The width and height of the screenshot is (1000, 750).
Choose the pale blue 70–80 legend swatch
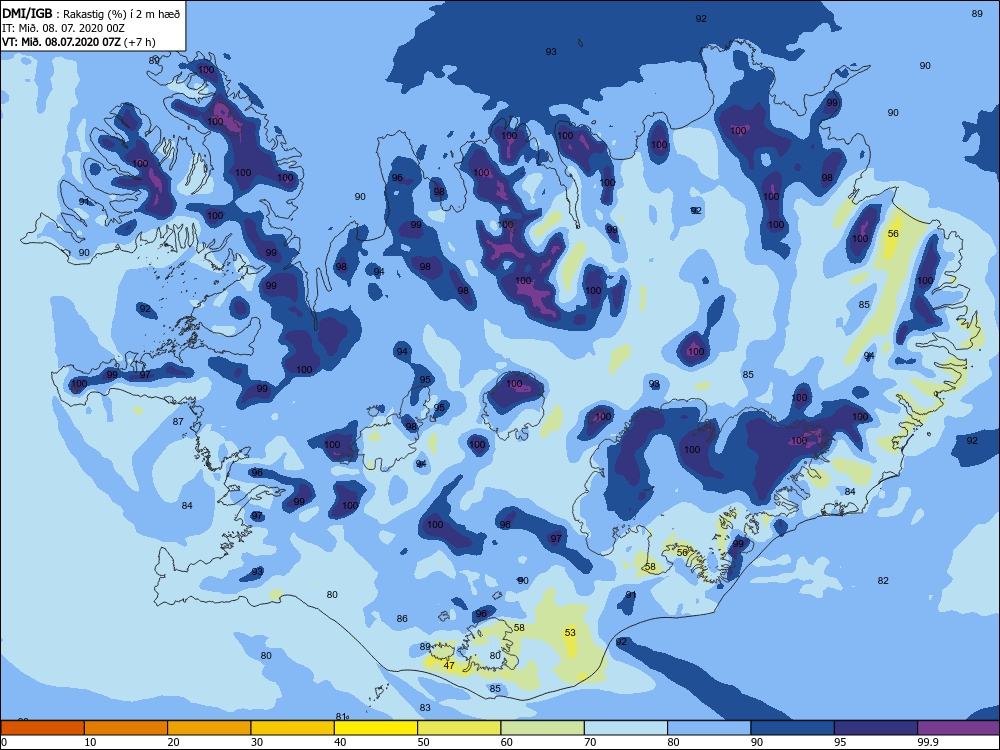[626, 728]
